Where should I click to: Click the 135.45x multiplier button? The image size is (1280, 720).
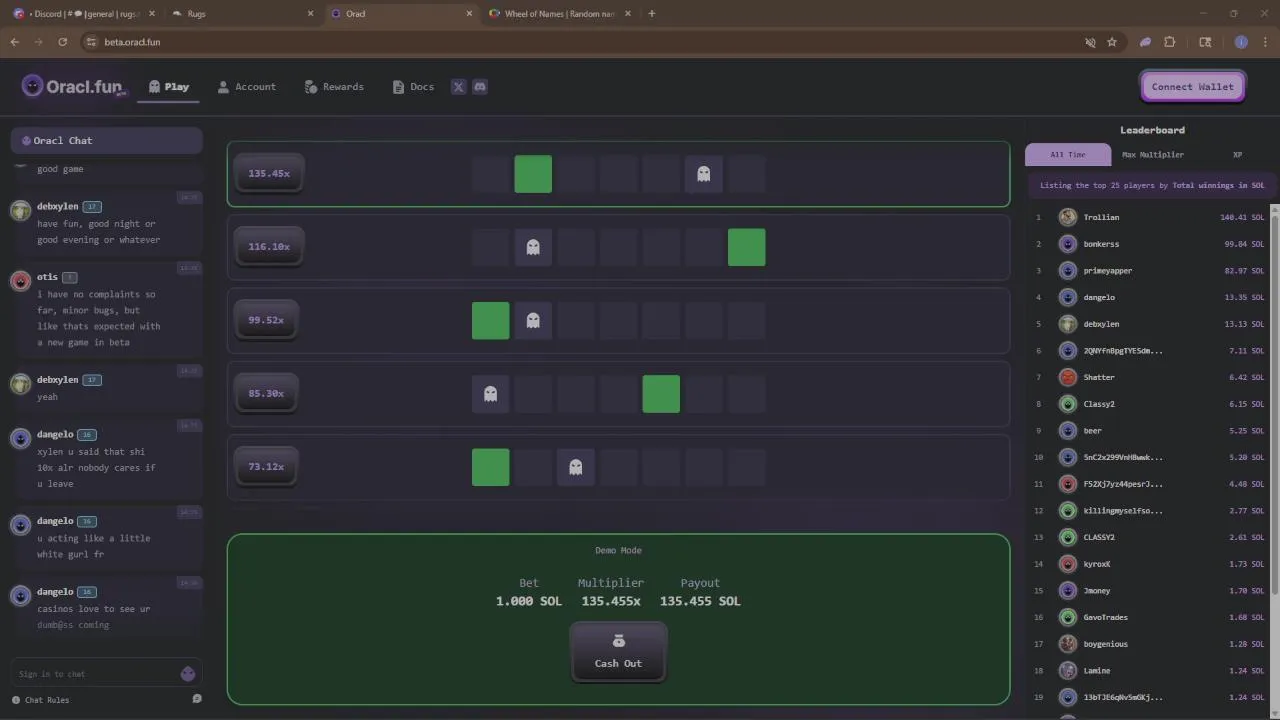coord(269,174)
